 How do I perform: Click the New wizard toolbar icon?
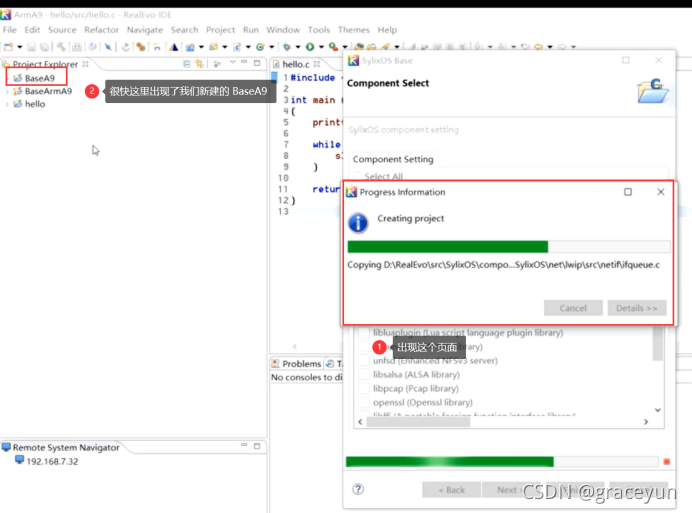[9, 46]
